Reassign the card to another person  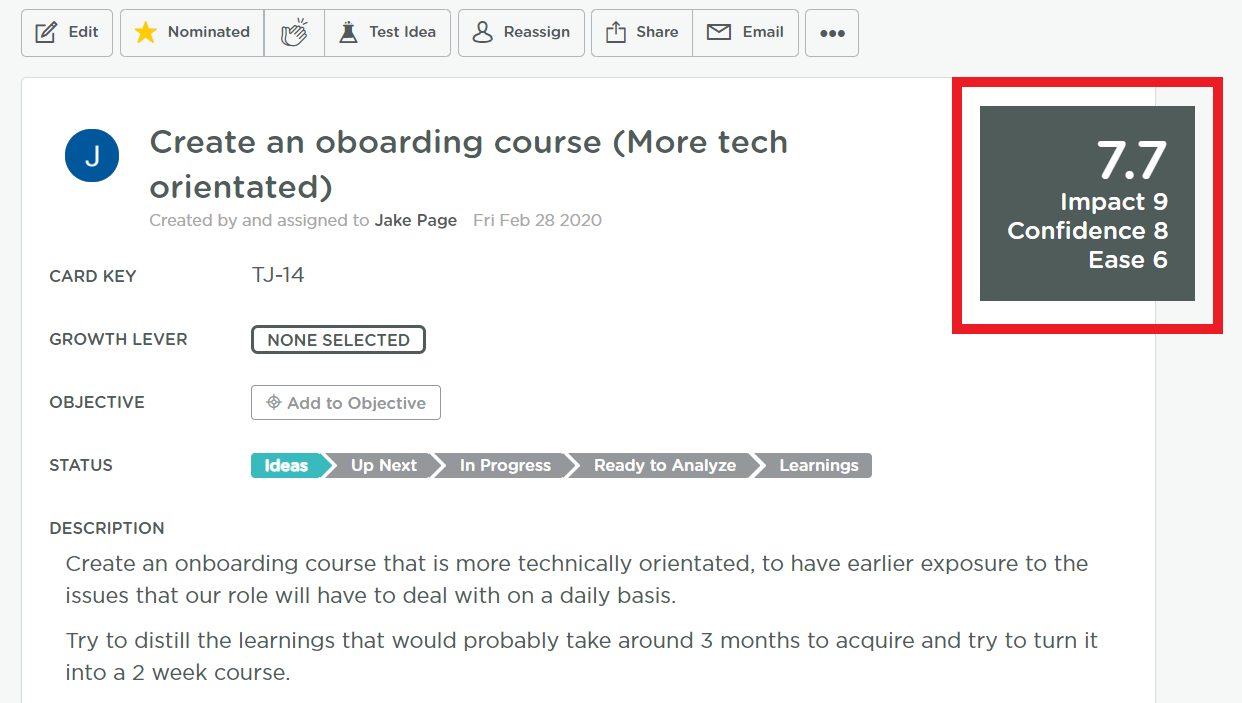521,33
